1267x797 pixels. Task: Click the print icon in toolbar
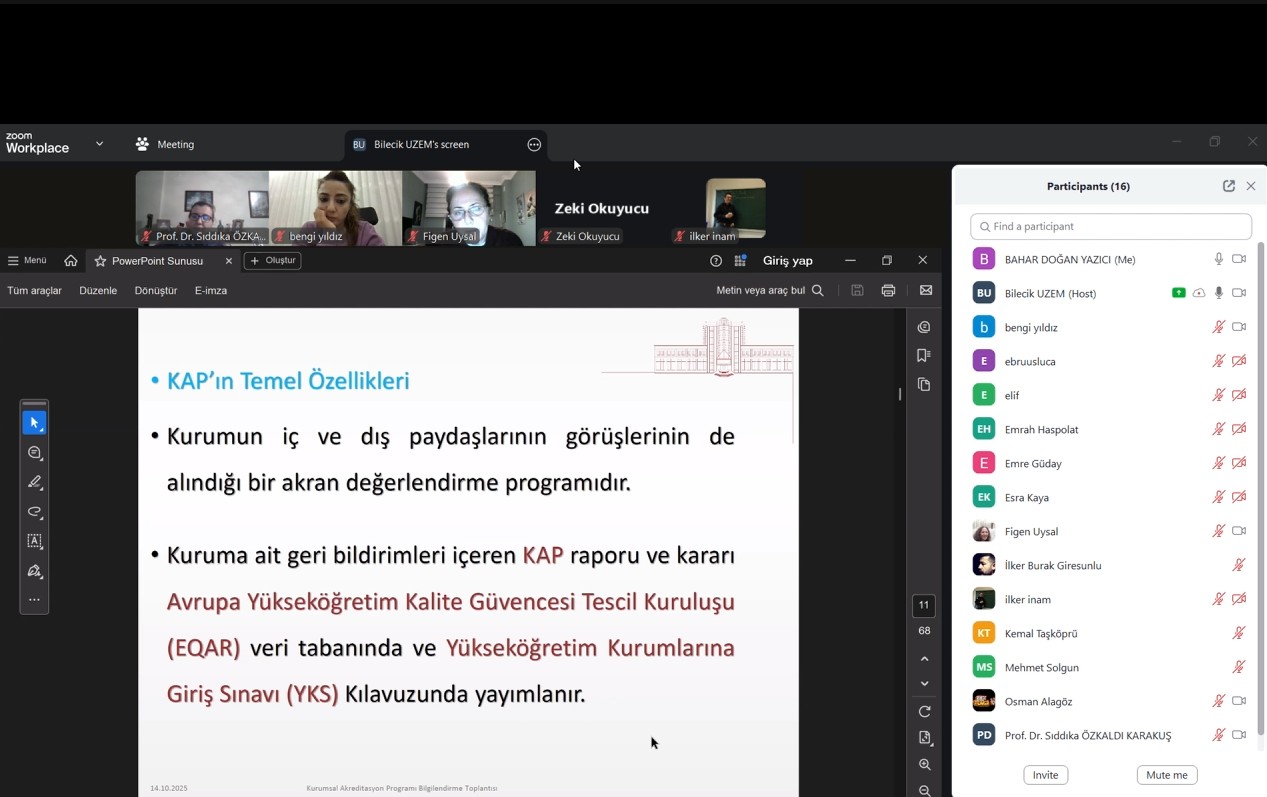888,290
